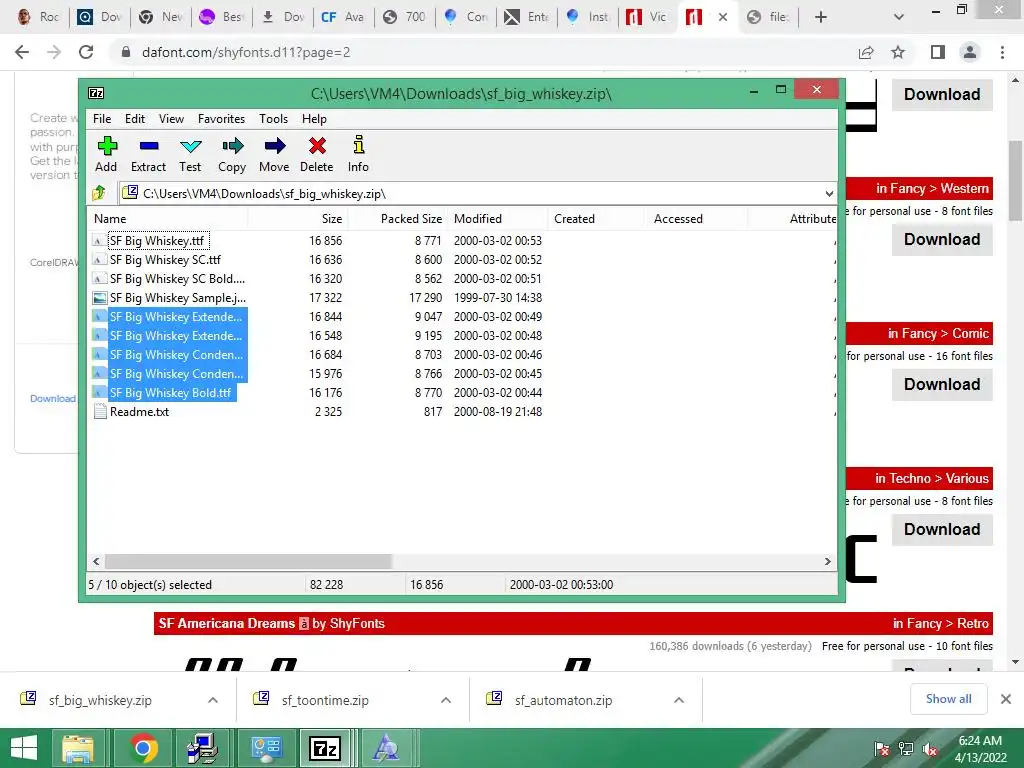Reload the dafont page
Image resolution: width=1024 pixels, height=768 pixels.
pyautogui.click(x=86, y=52)
